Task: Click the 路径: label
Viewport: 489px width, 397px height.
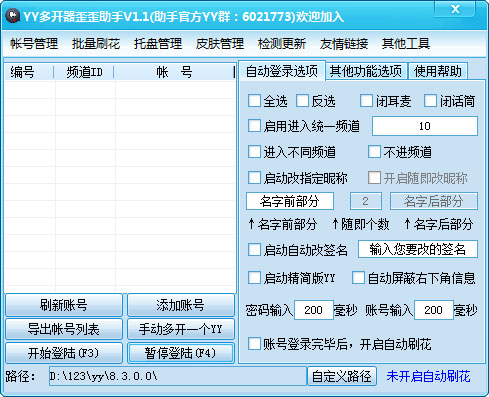Action: 21,376
